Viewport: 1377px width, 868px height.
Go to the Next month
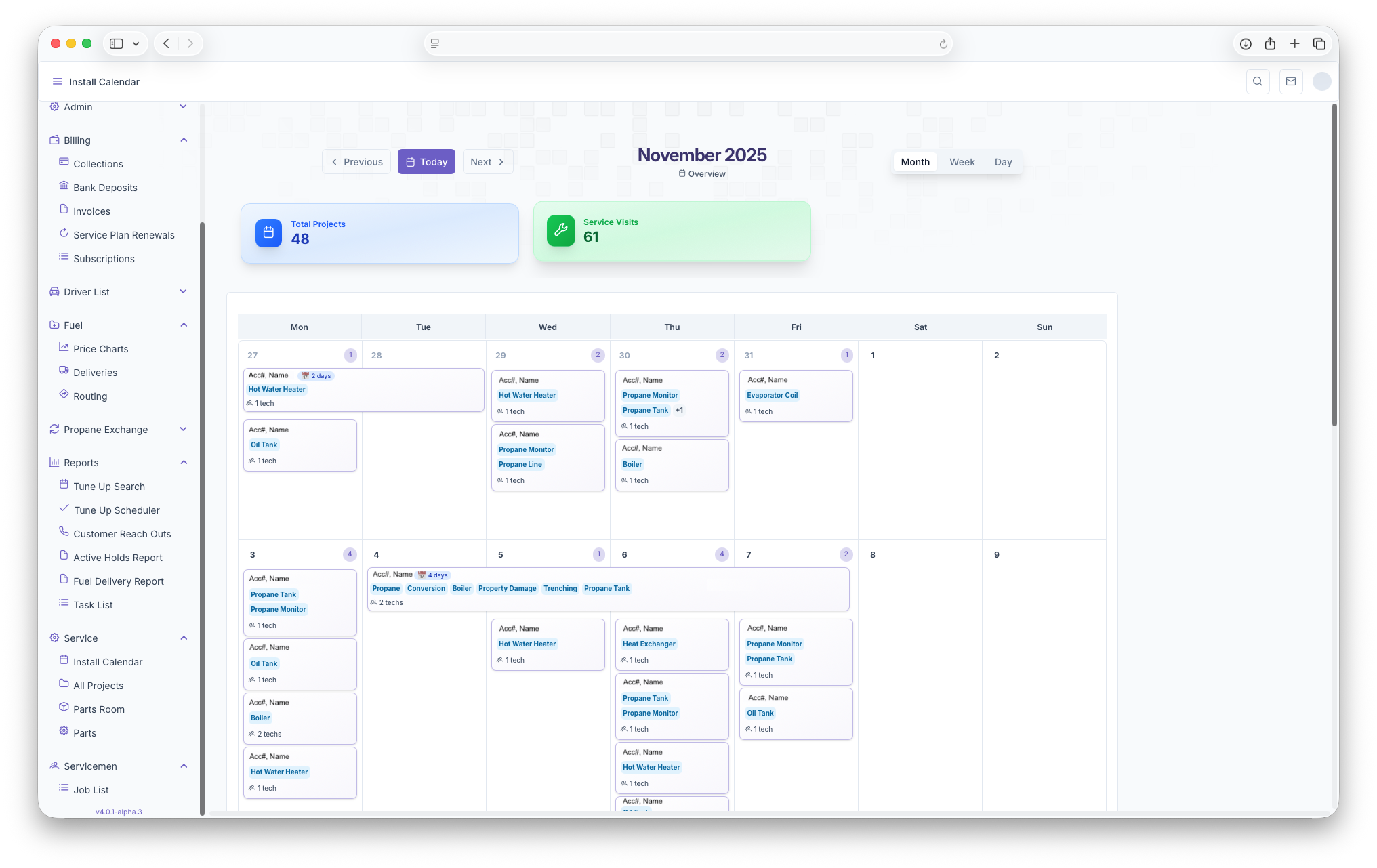(487, 162)
